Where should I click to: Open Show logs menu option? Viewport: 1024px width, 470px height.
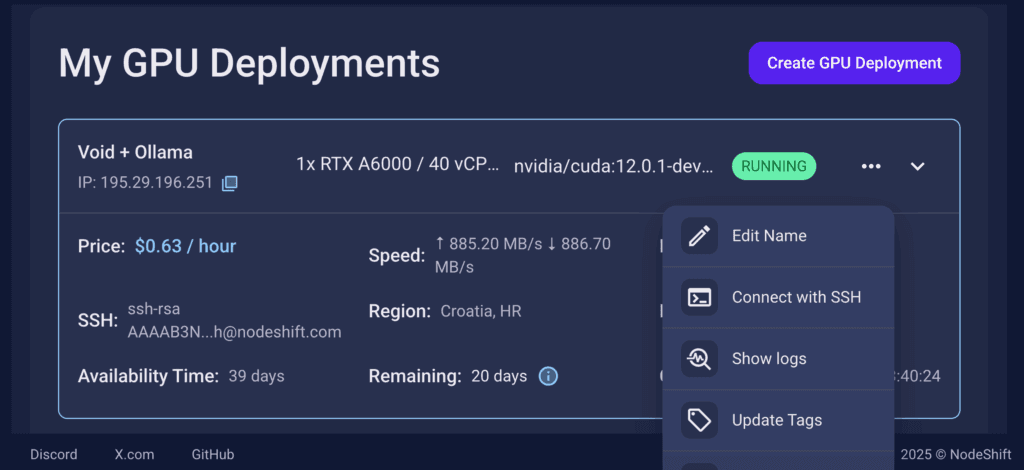coord(778,359)
